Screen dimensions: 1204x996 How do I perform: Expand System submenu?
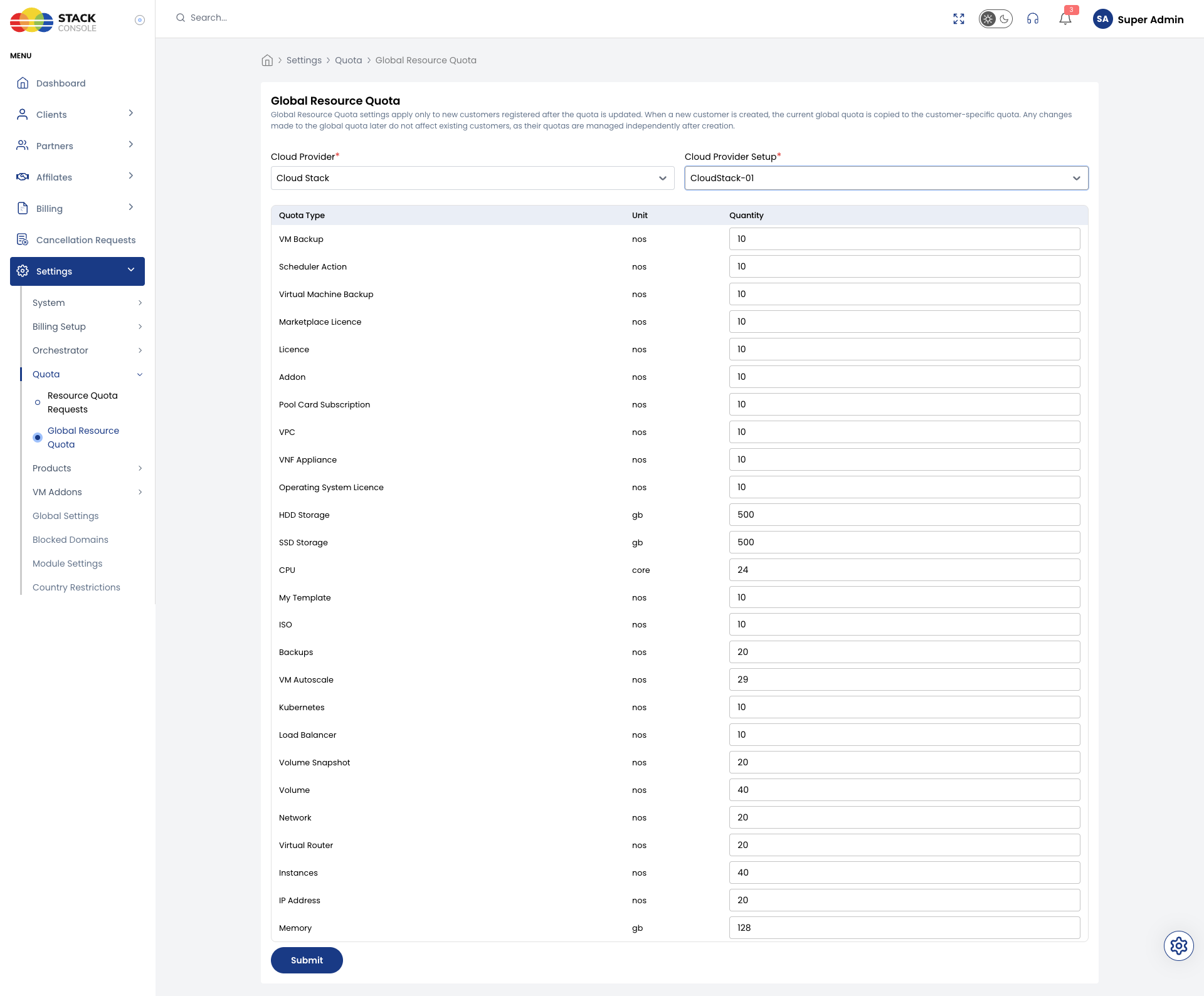(x=87, y=303)
